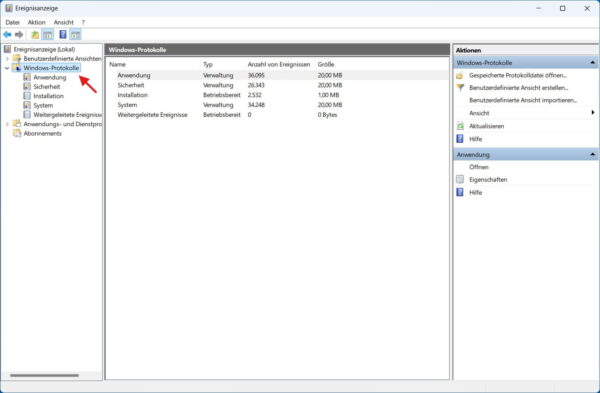Click the Anwendung log icon in tree

click(x=27, y=77)
